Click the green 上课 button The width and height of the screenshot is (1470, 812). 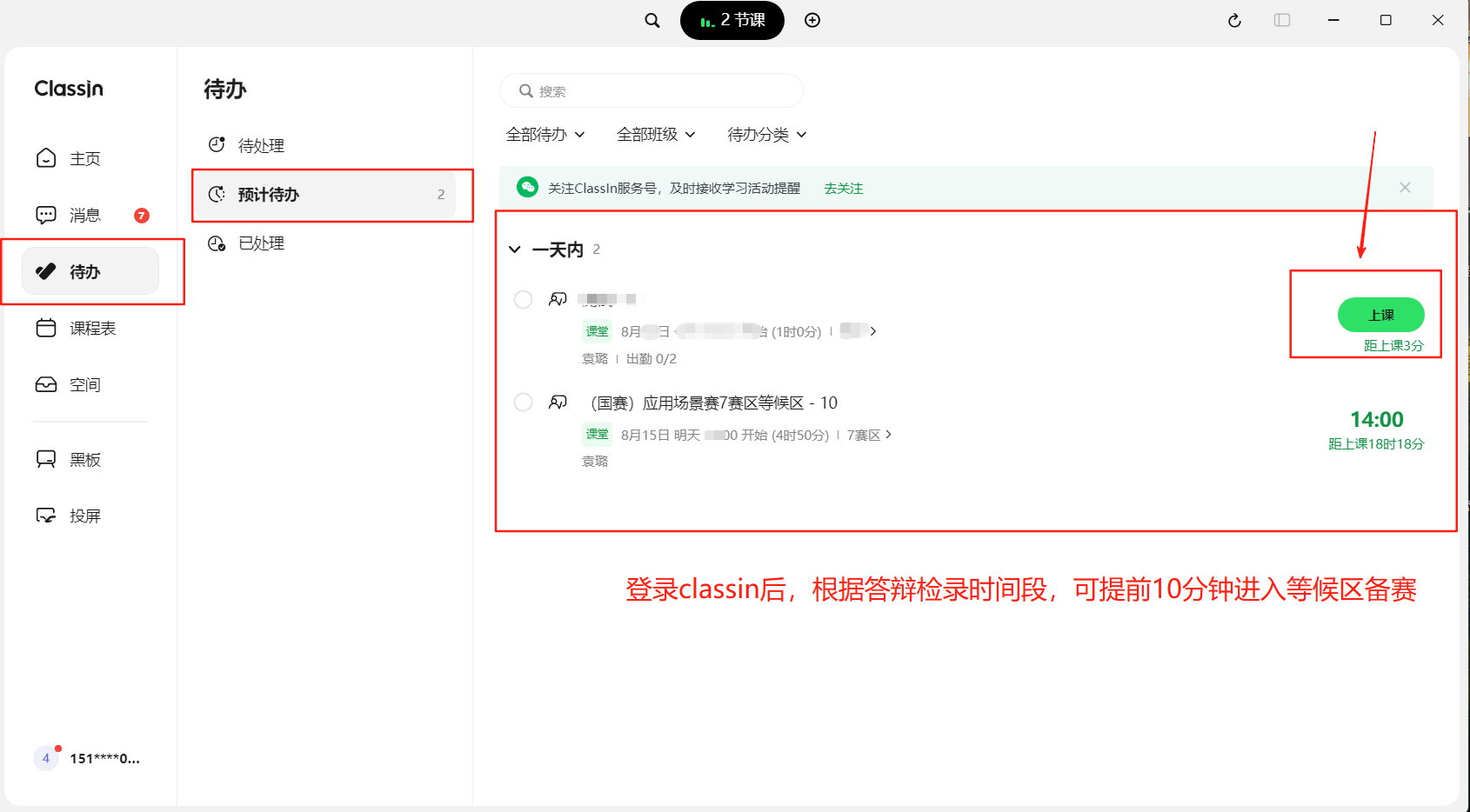click(1380, 315)
